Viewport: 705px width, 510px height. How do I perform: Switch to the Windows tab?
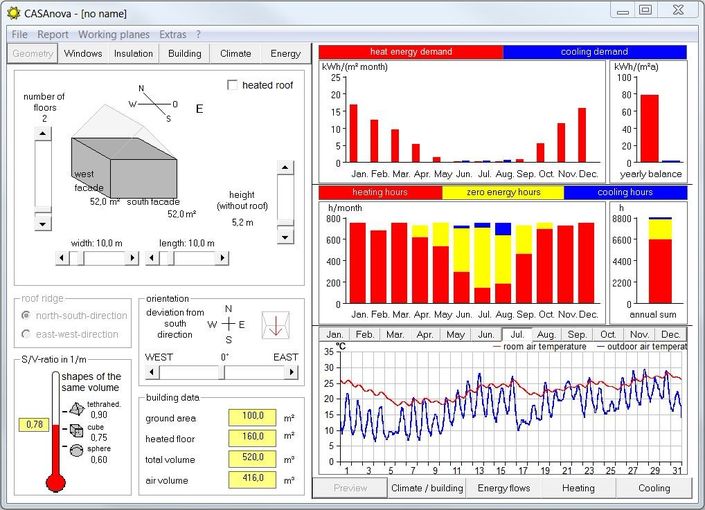point(83,54)
